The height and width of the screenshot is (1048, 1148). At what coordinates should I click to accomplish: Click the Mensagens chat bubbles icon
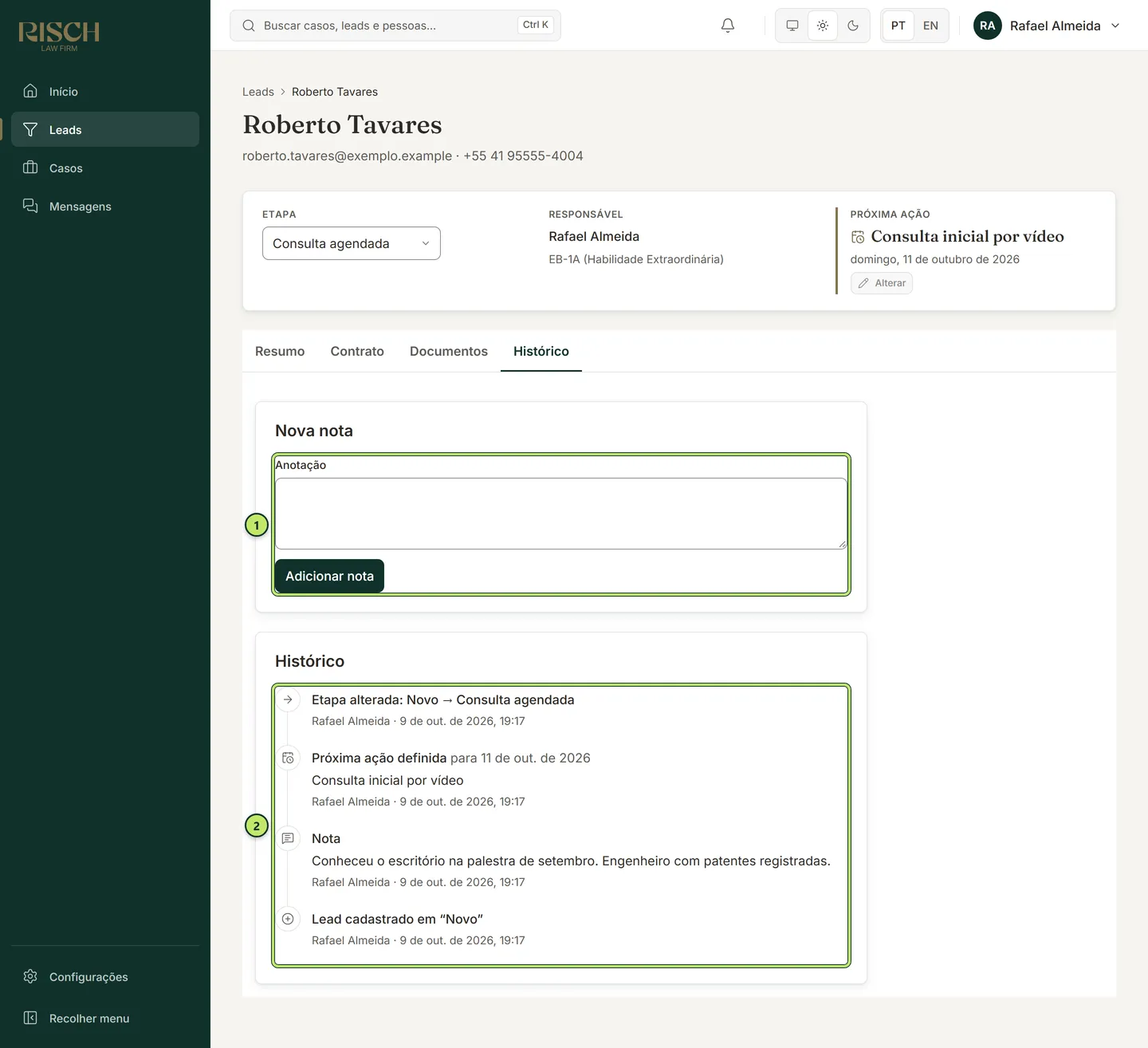coord(30,206)
